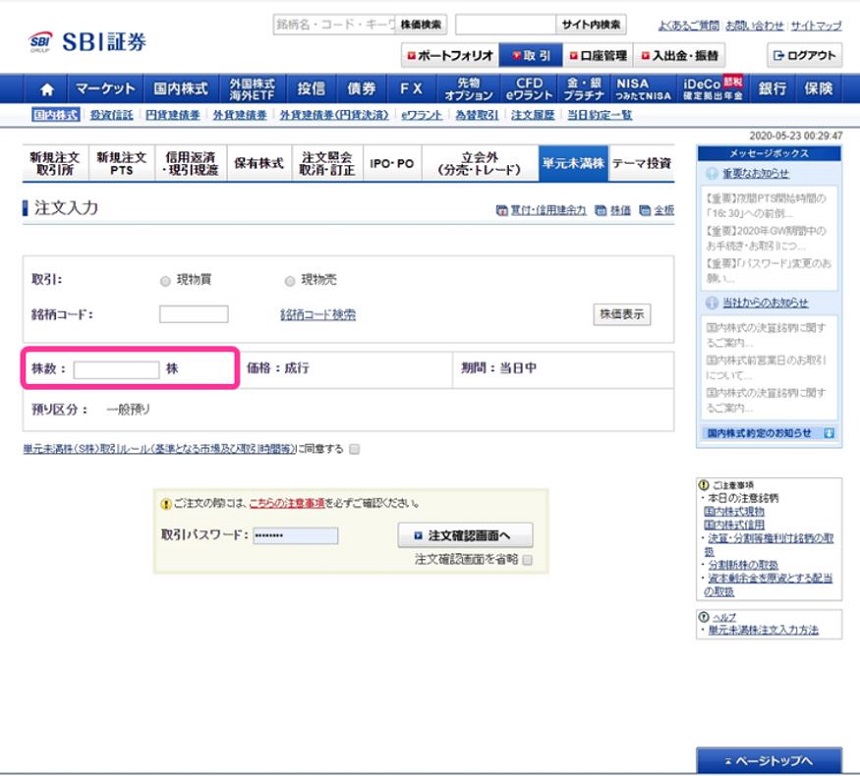The image size is (860, 776).
Task: Select the 現物売 radio button
Action: pos(290,281)
